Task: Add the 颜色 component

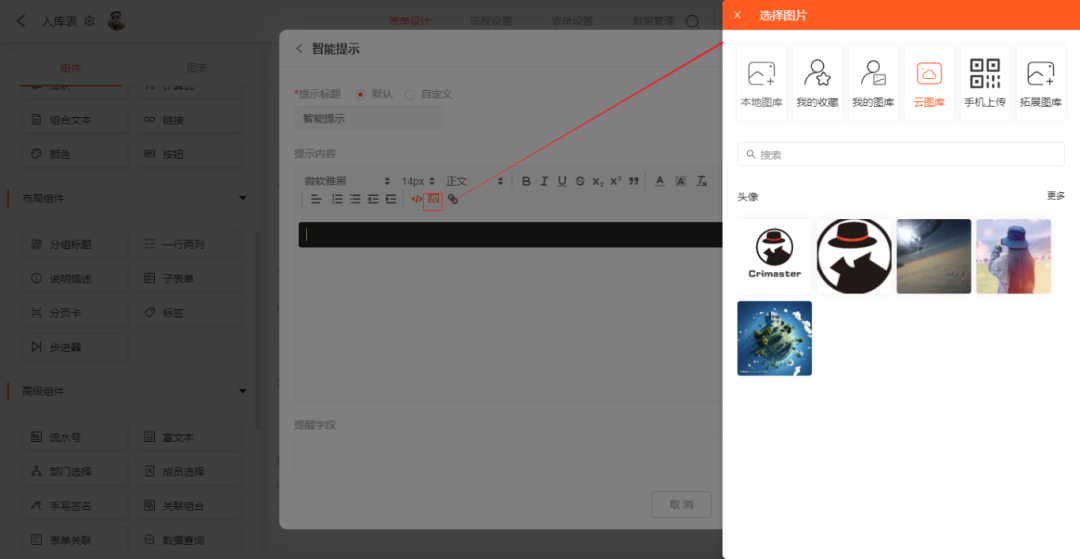Action: pyautogui.click(x=76, y=154)
